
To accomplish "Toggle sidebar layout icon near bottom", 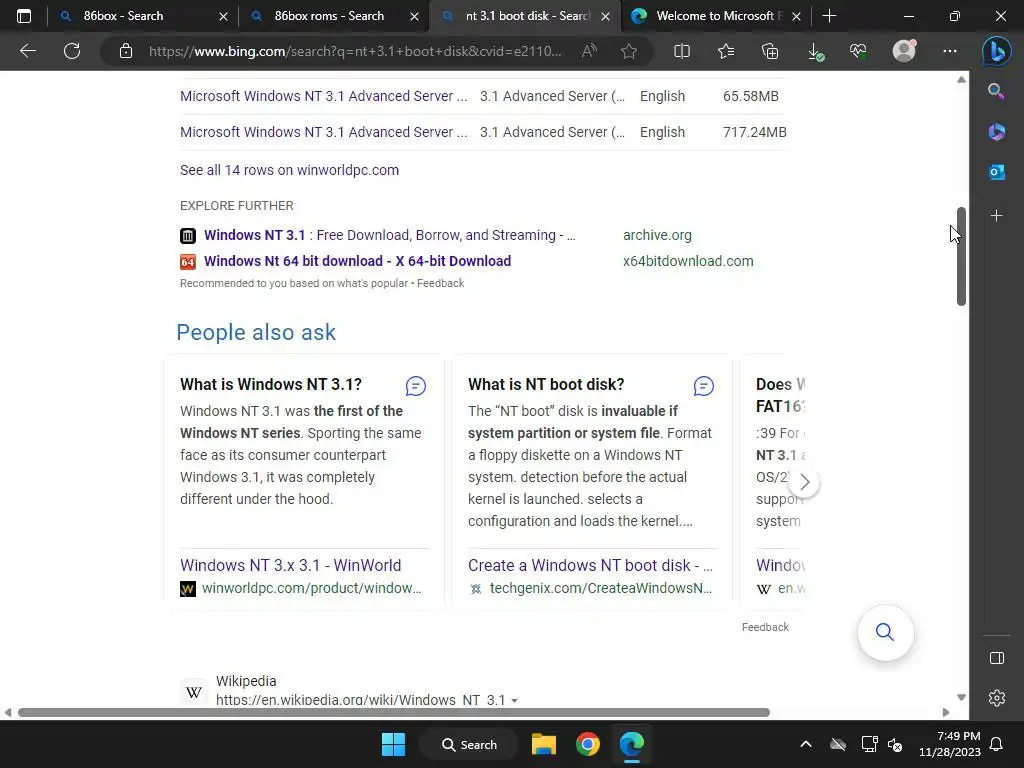I will point(997,658).
